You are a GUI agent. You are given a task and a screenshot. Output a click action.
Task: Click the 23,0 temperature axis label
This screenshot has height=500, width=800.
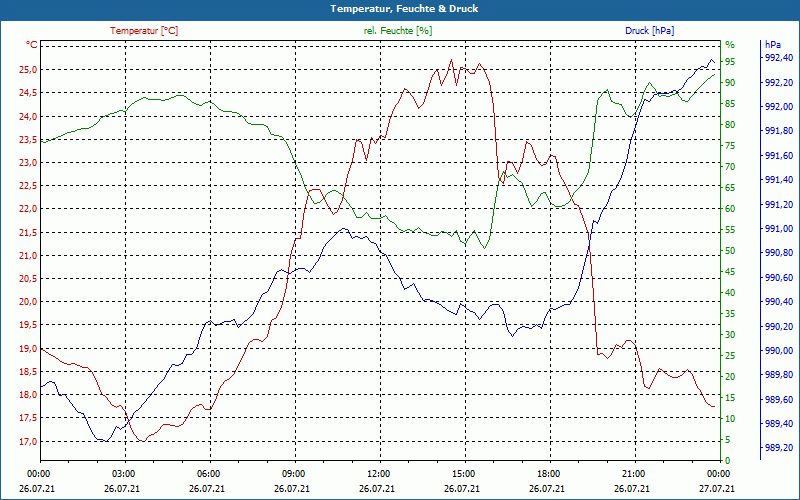[28, 163]
